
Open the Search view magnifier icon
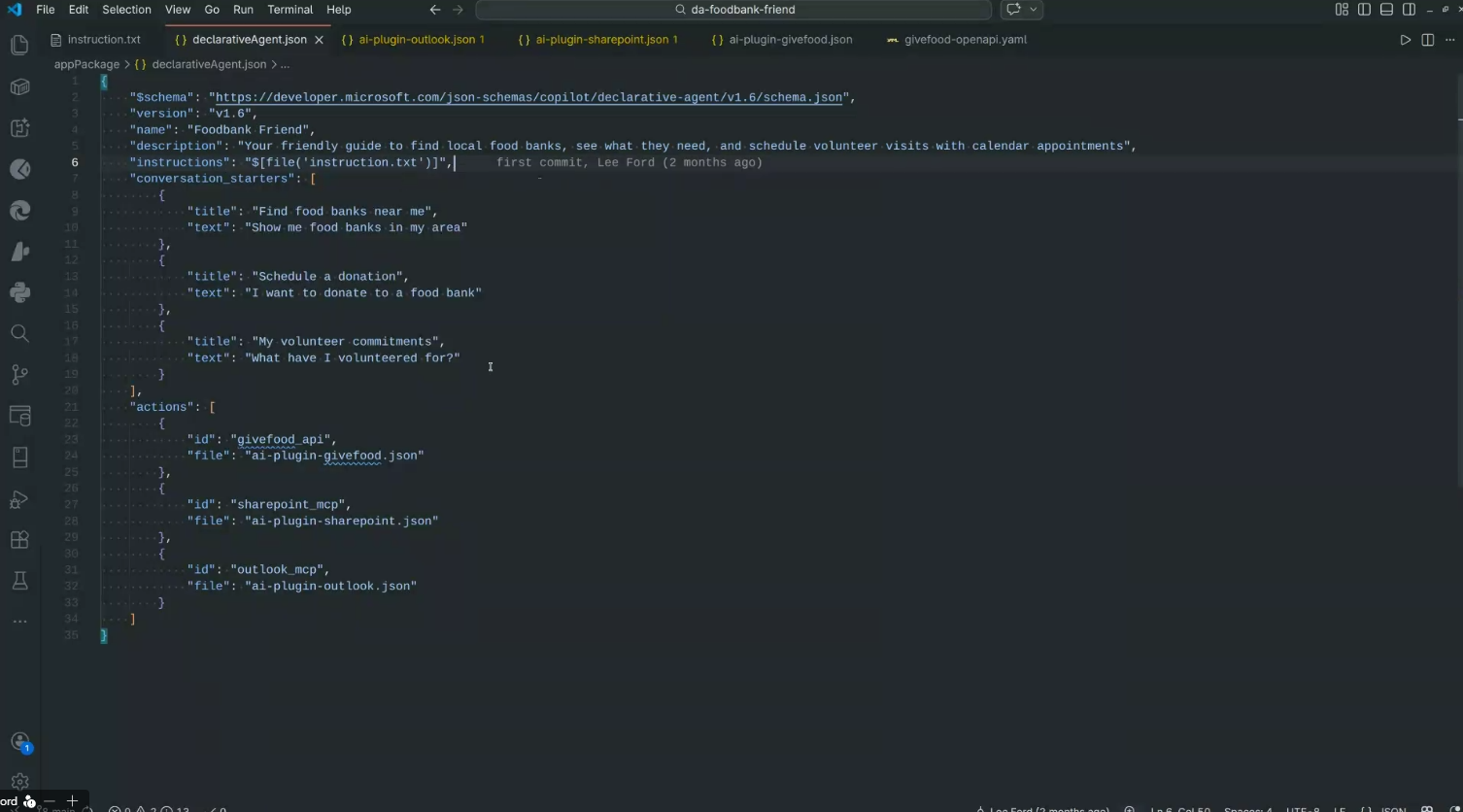[x=19, y=334]
